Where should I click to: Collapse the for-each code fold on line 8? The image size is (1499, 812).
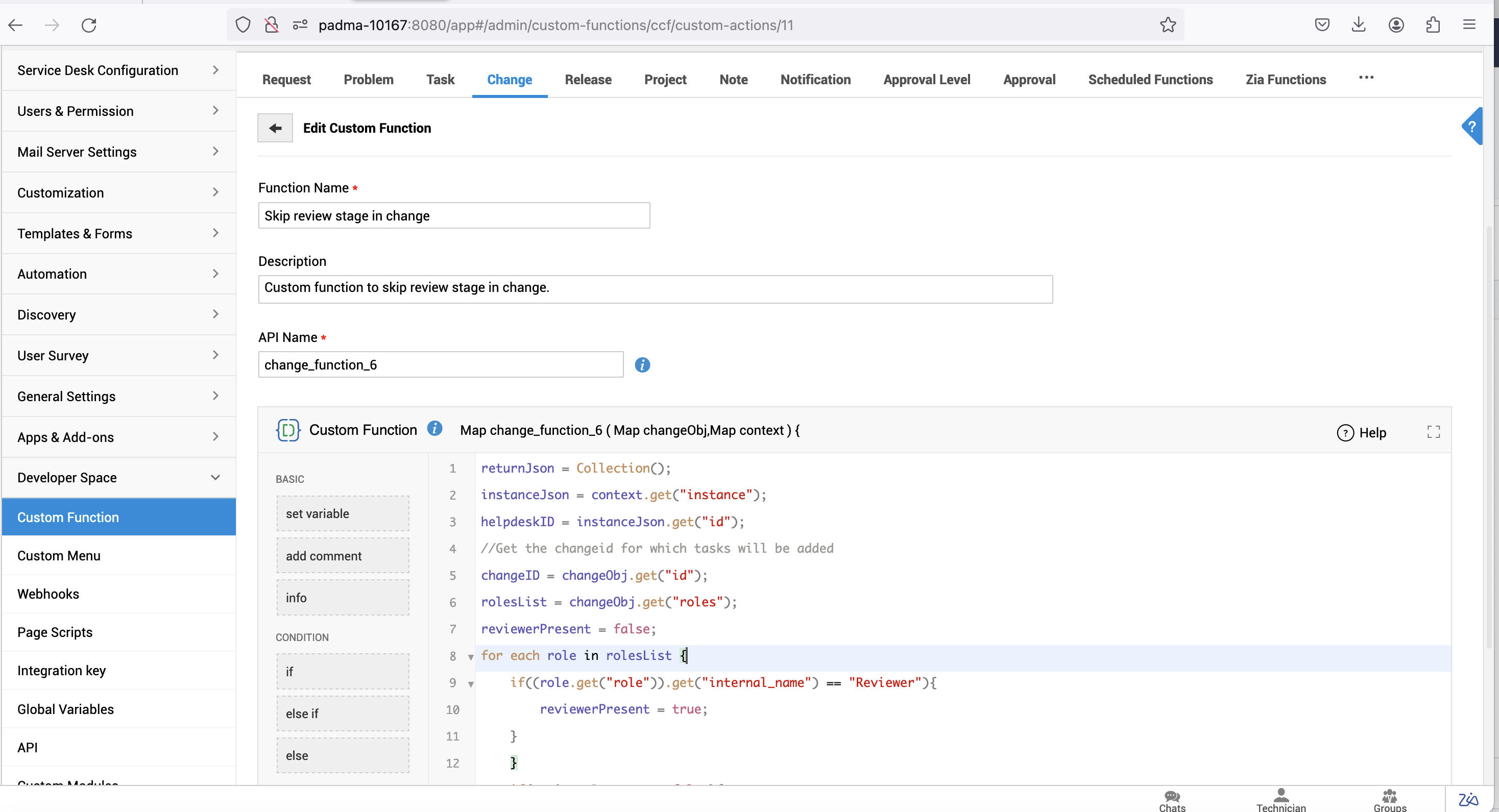click(471, 657)
